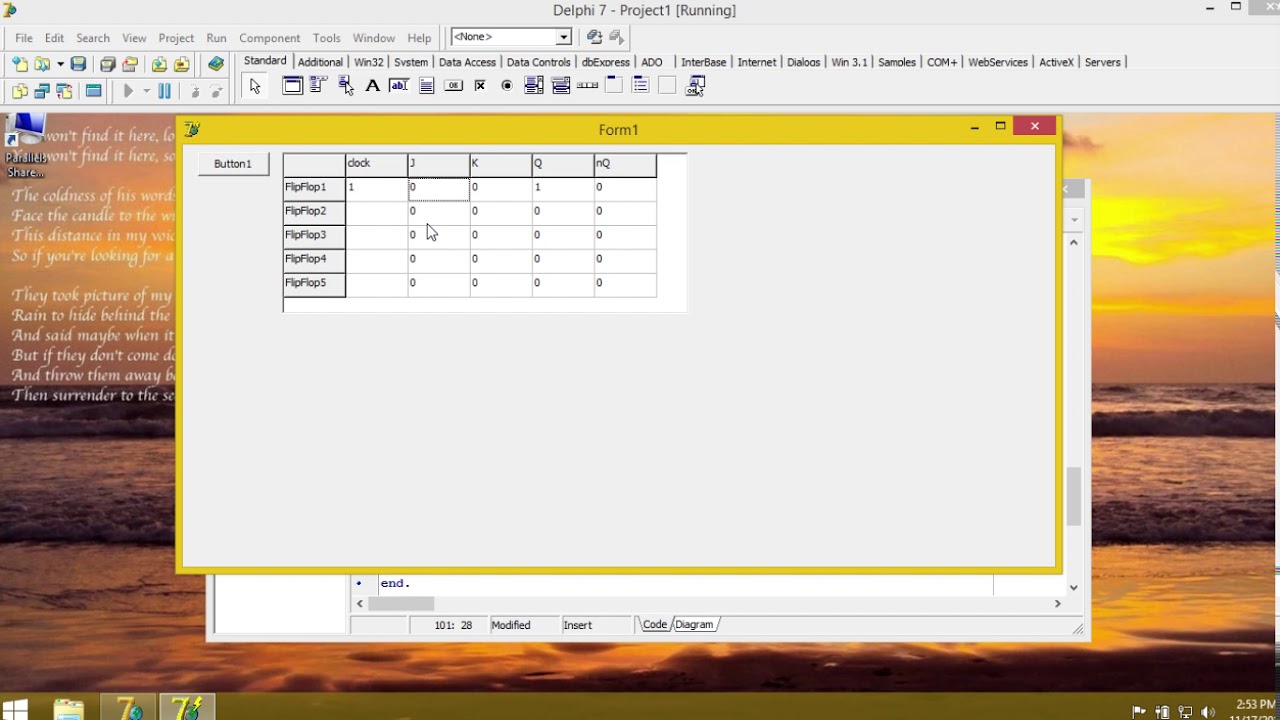Click the Save All toolbar icon
The image size is (1280, 720).
[107, 64]
